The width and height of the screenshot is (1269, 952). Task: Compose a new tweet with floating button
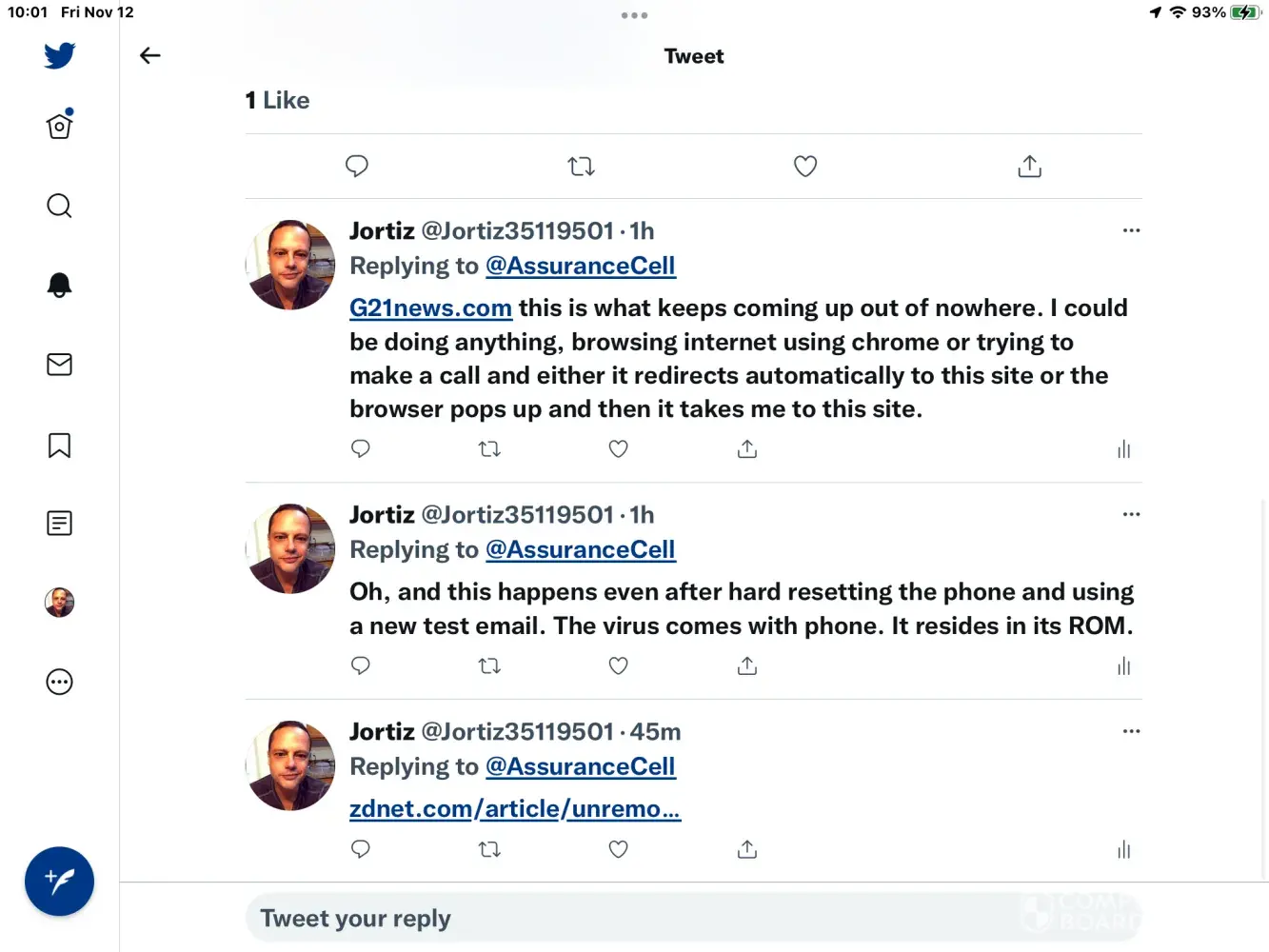pos(59,882)
